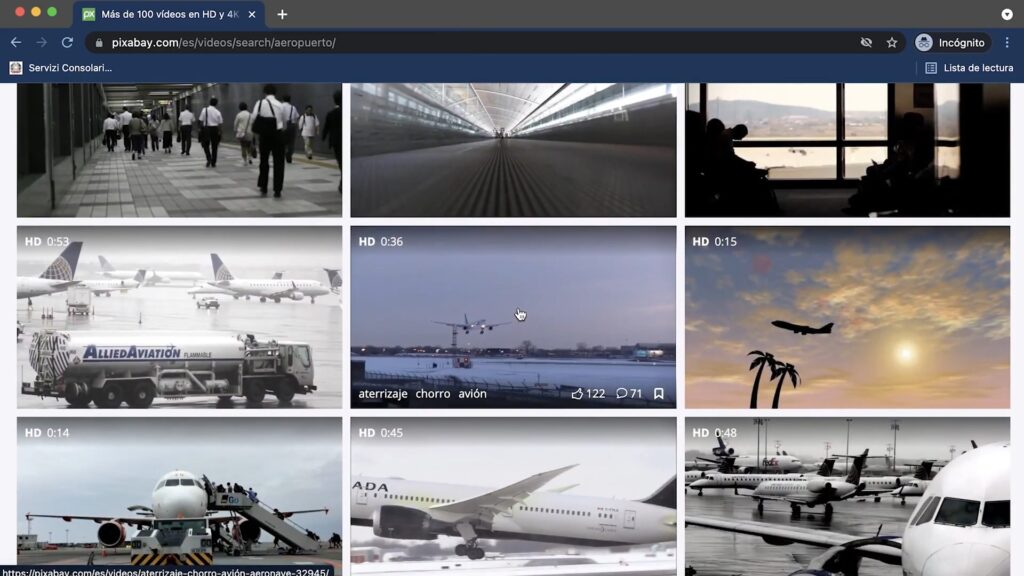1024x576 pixels.
Task: Click the macOS green fullscreen button
Action: click(x=52, y=12)
